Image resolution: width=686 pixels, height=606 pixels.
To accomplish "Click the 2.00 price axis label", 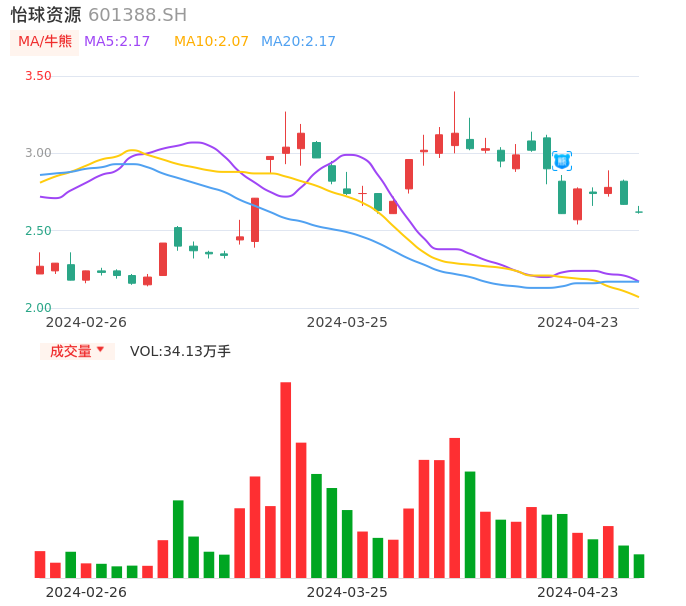I will [38, 308].
